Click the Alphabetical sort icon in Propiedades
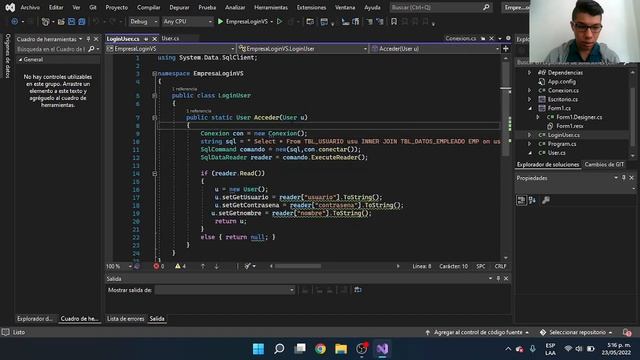Viewport: 640px width, 360px height. [x=532, y=200]
